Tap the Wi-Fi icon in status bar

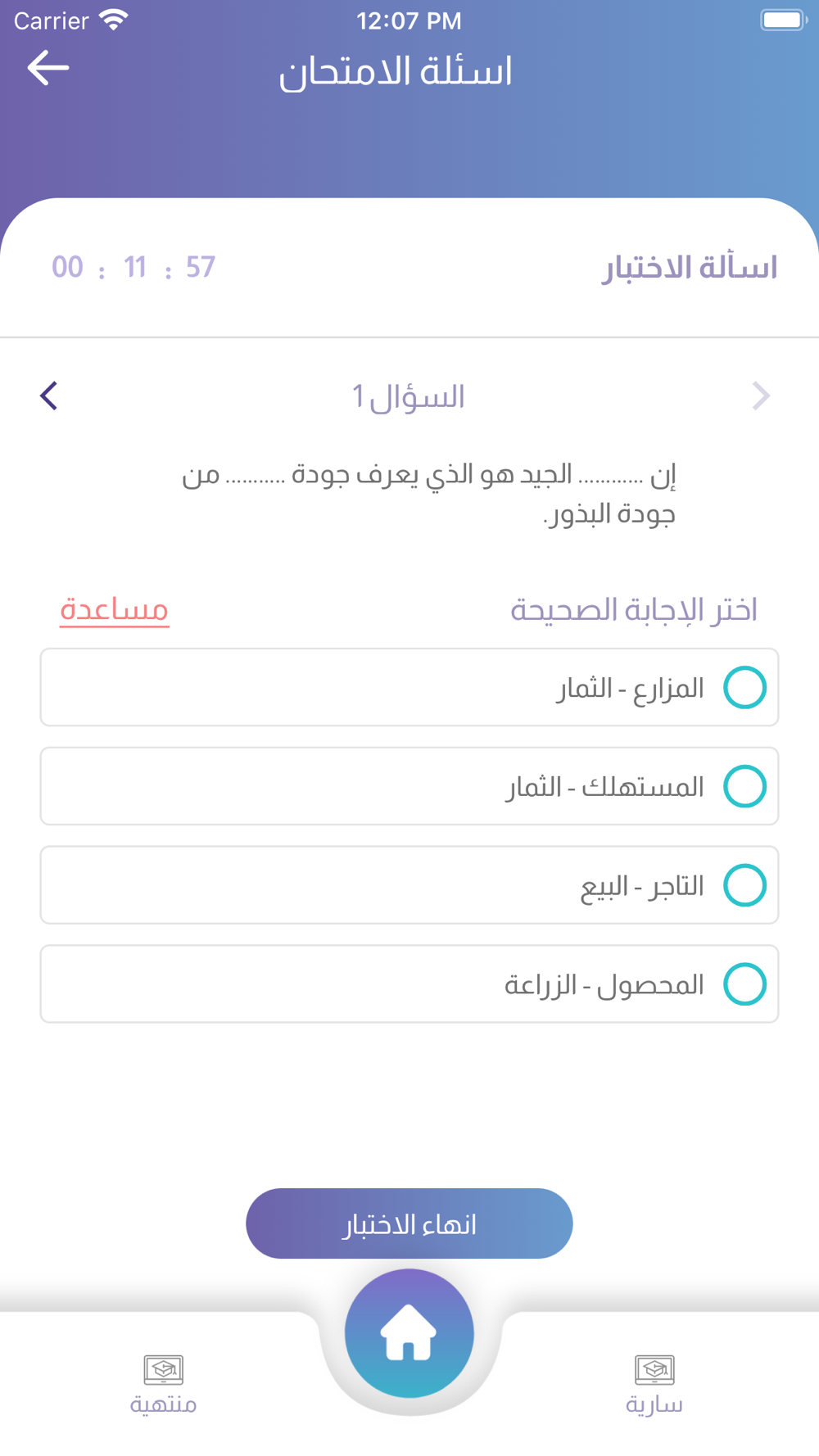tap(113, 20)
